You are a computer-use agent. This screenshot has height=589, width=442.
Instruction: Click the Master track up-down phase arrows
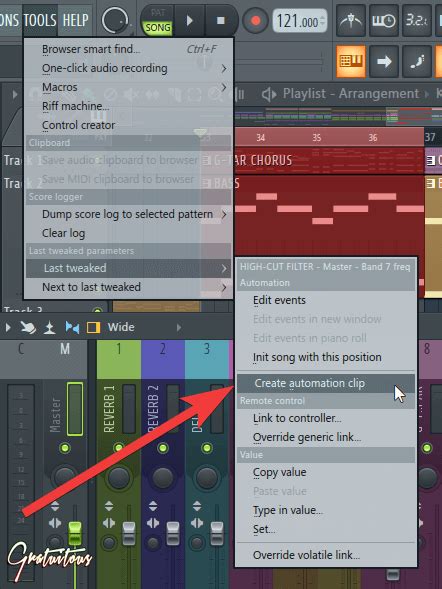[x=55, y=506]
